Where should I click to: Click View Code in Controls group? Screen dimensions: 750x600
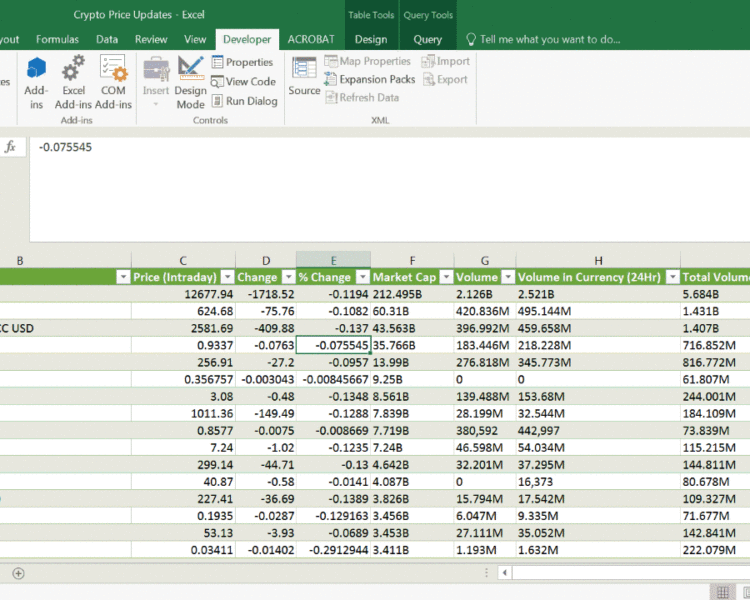tap(243, 82)
